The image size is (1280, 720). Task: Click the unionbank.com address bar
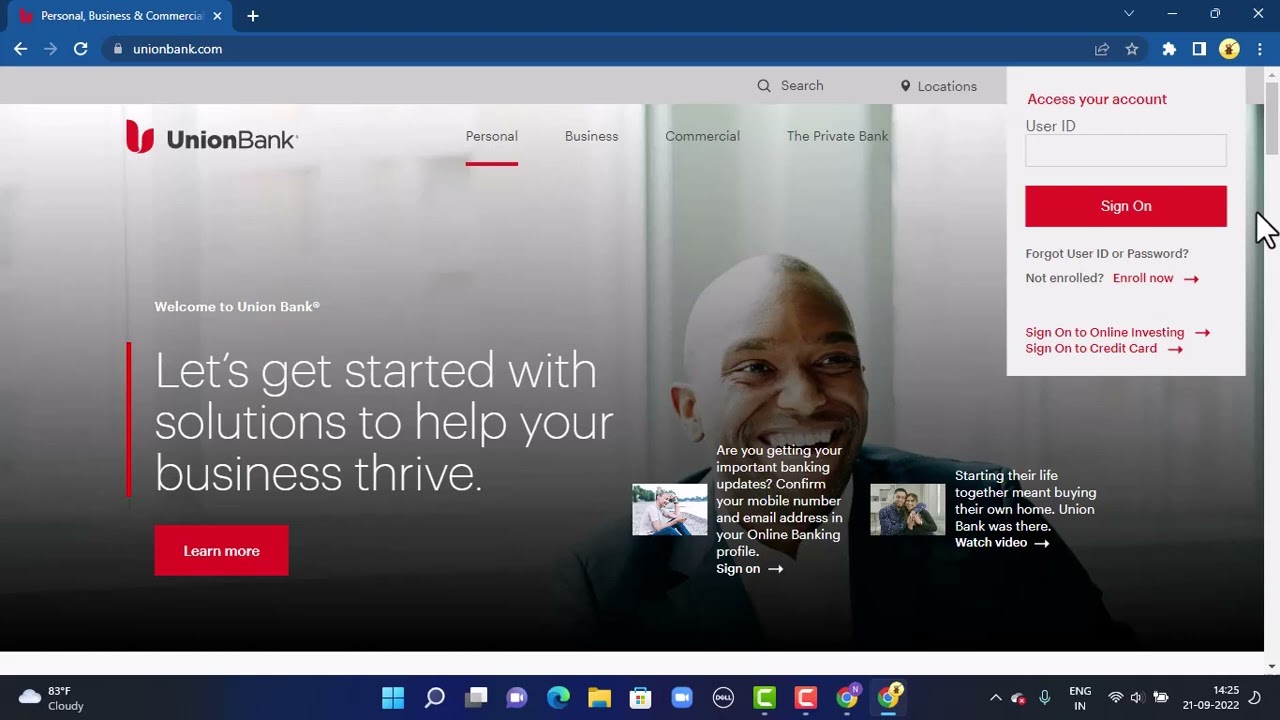coord(600,49)
